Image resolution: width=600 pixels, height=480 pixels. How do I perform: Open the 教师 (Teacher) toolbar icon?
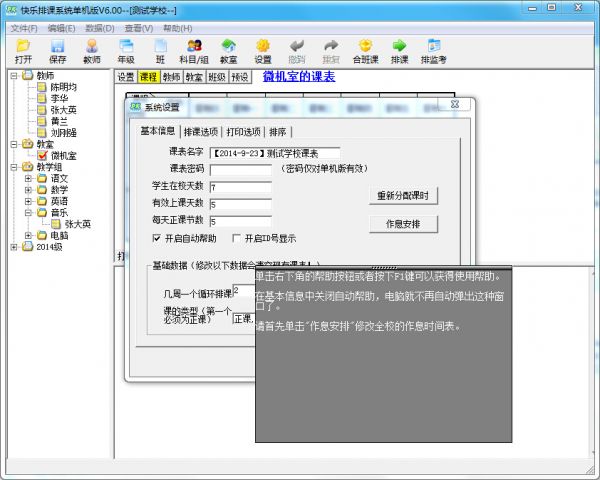(x=92, y=50)
